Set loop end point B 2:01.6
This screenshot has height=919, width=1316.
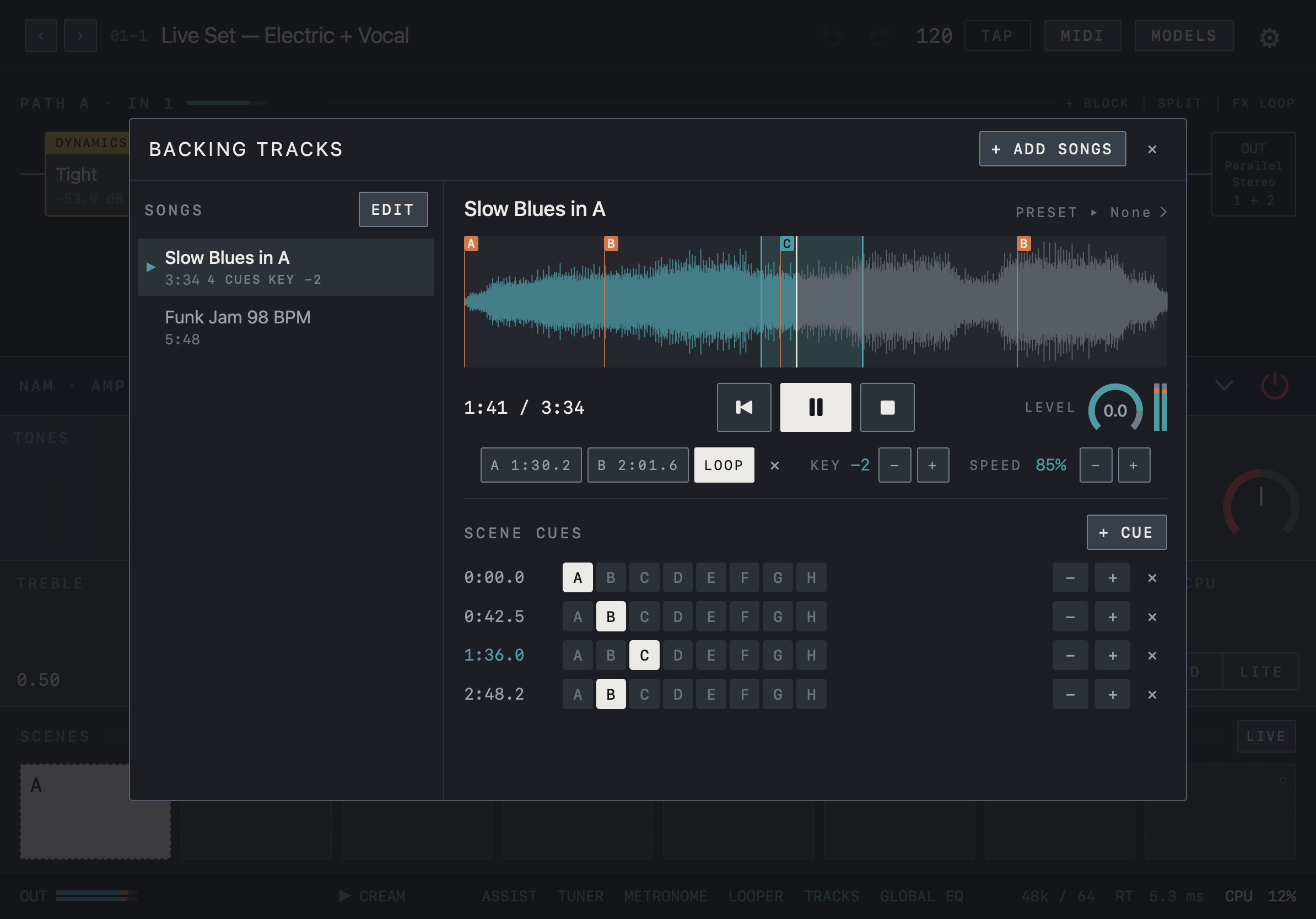tap(638, 465)
